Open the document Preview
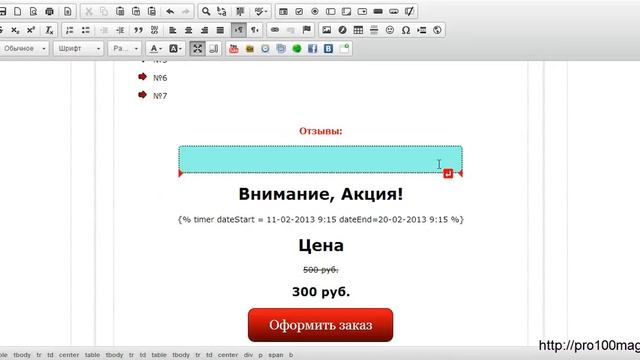The height and width of the screenshot is (360, 640). coord(33,11)
